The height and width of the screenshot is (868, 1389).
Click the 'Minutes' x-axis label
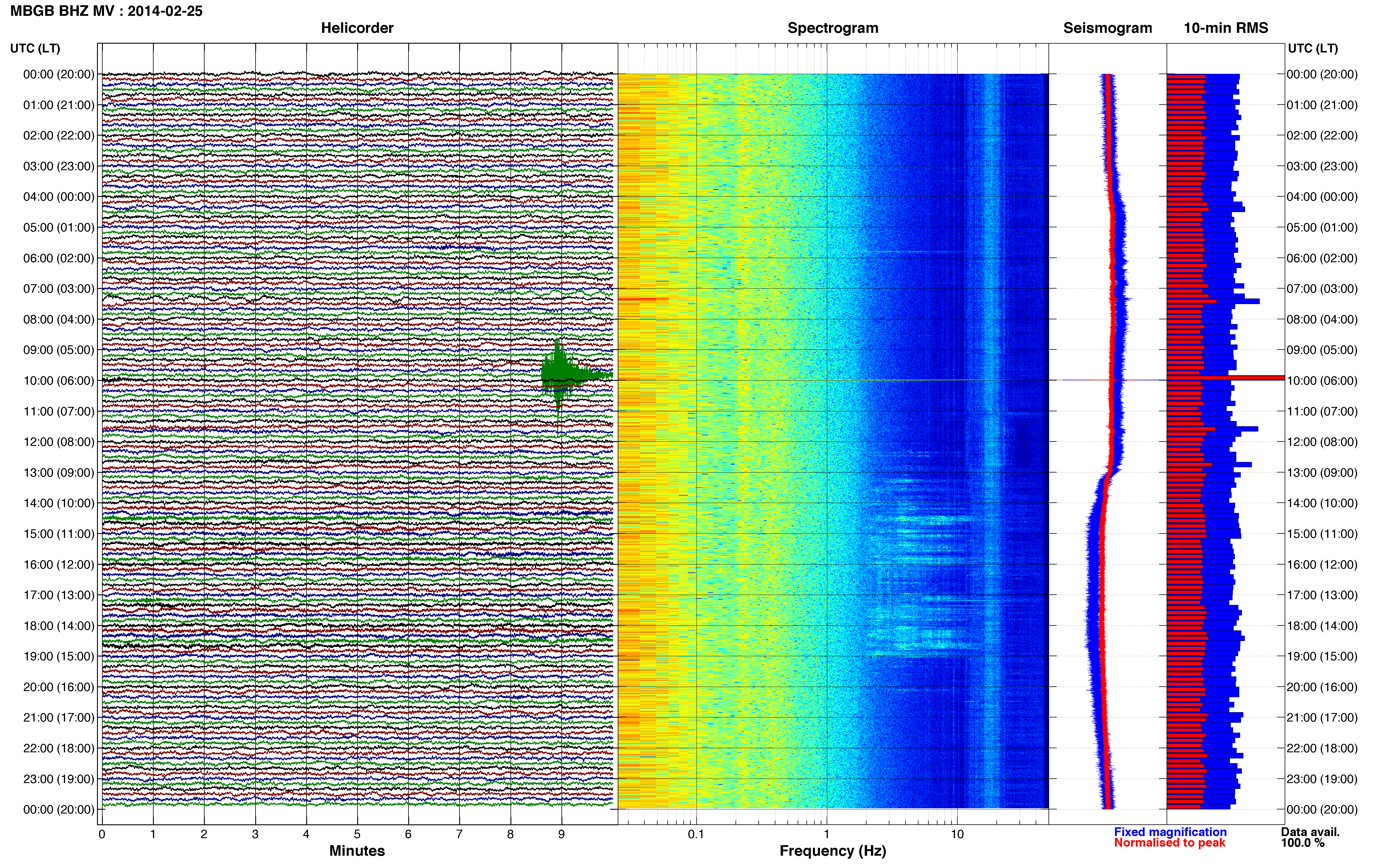[357, 851]
